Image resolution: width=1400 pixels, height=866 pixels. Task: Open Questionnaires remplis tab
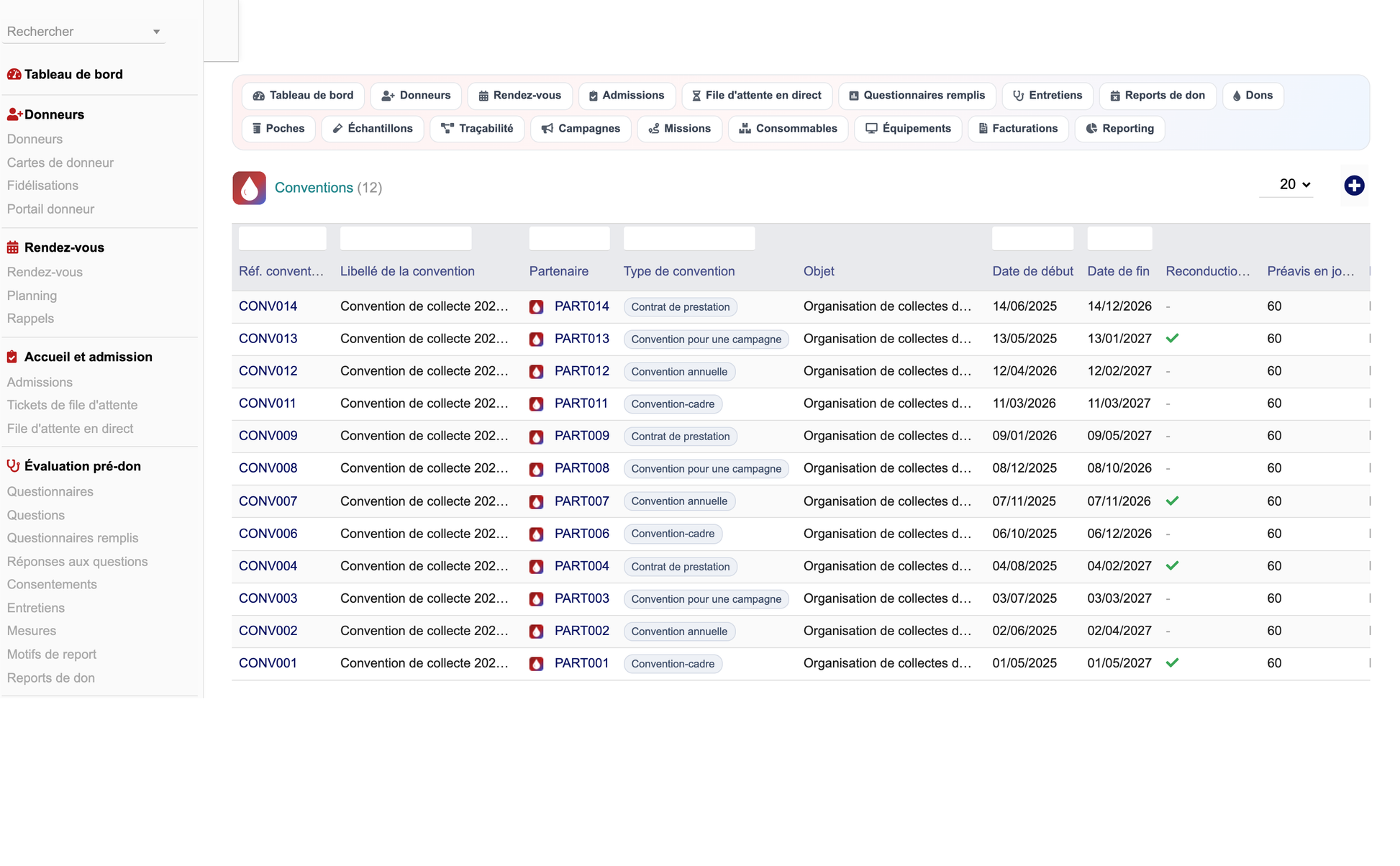(x=917, y=96)
